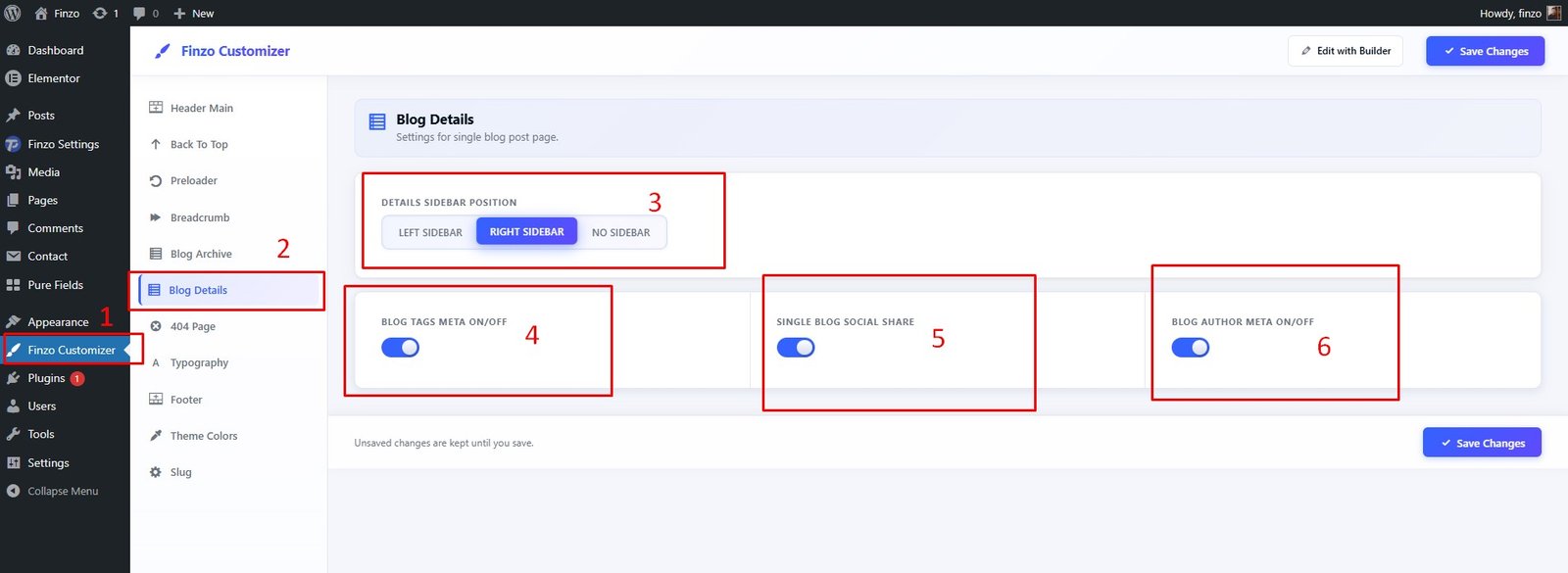Viewport: 1568px width, 573px height.
Task: Click the Blog Details heading list icon
Action: point(377,121)
